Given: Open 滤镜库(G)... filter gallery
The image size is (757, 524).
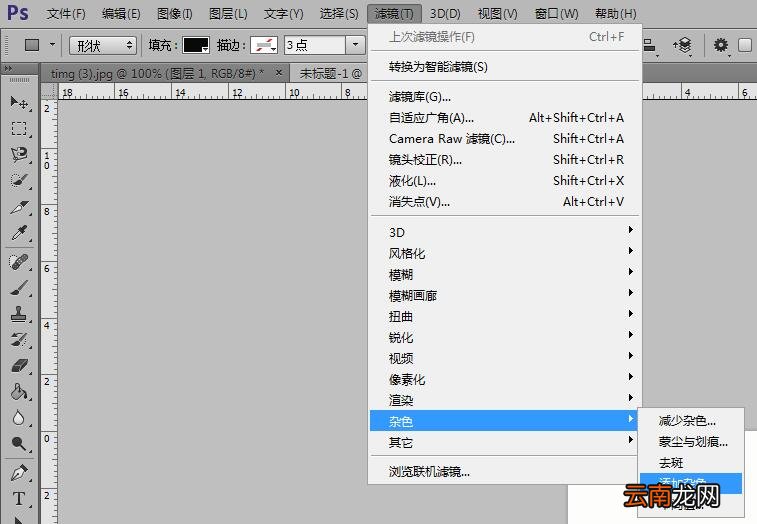Looking at the screenshot, I should tap(505, 97).
